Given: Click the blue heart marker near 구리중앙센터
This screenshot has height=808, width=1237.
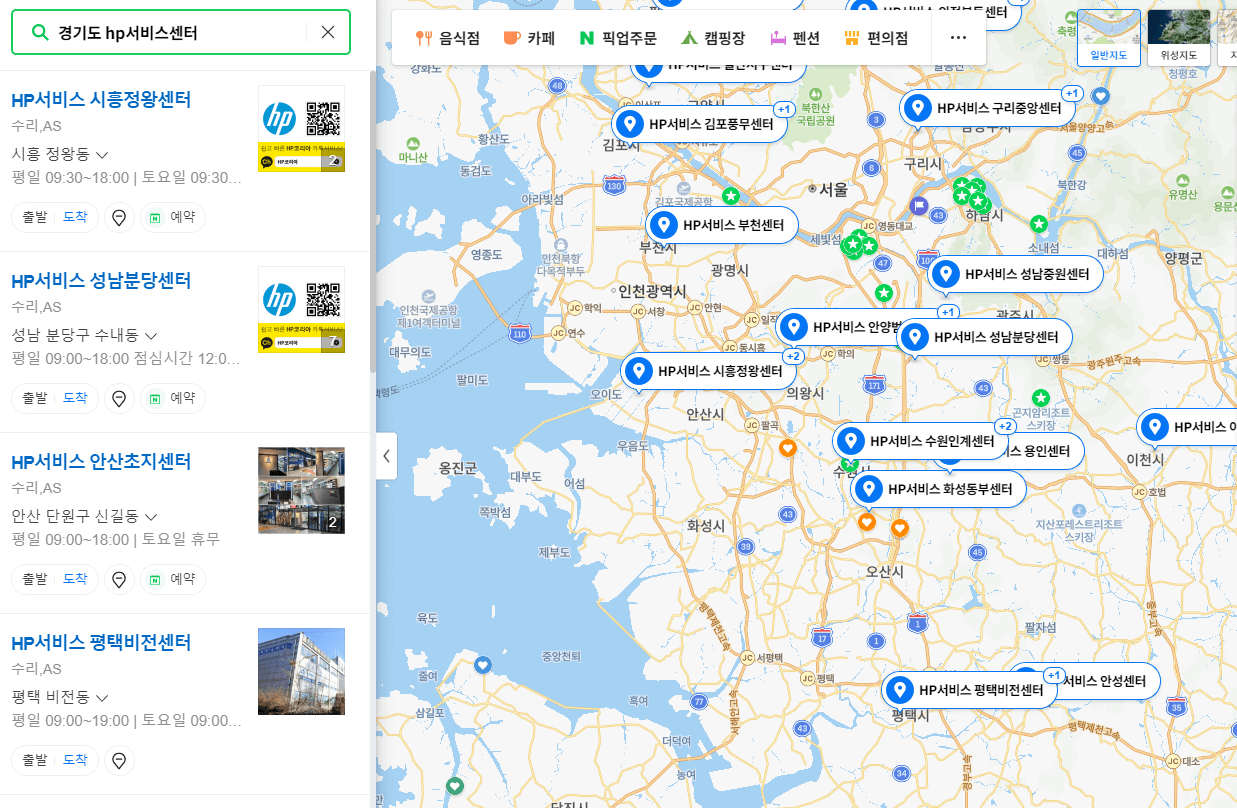Looking at the screenshot, I should click(x=1101, y=96).
